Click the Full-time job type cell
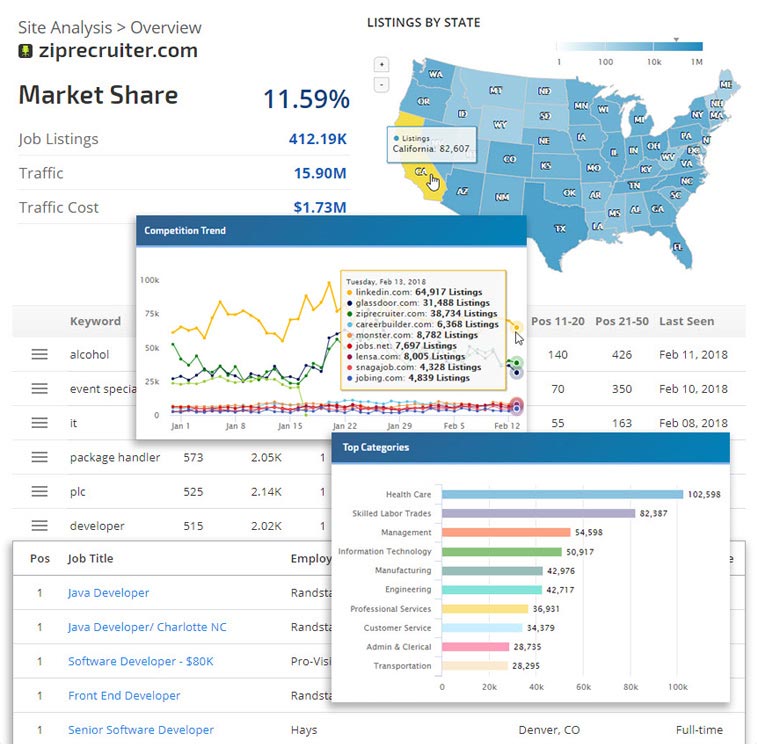The image size is (757, 744). click(x=699, y=730)
